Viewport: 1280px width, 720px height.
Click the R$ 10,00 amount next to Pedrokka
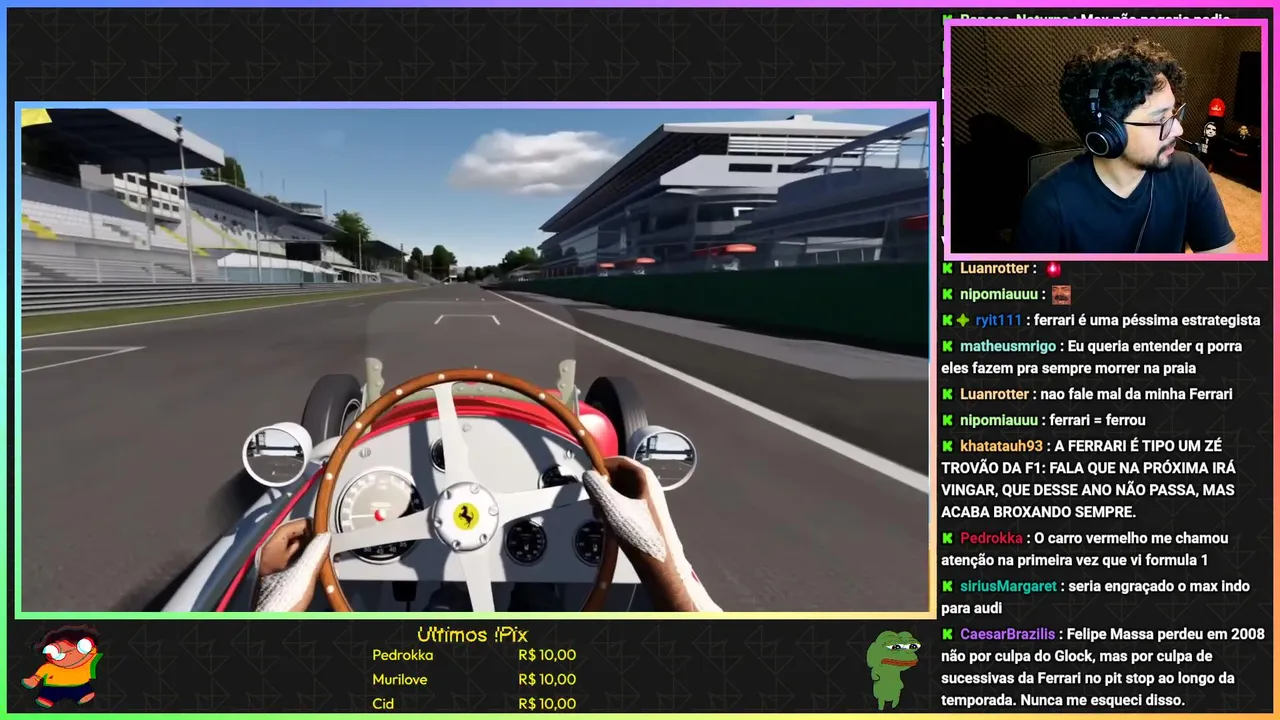coord(547,655)
